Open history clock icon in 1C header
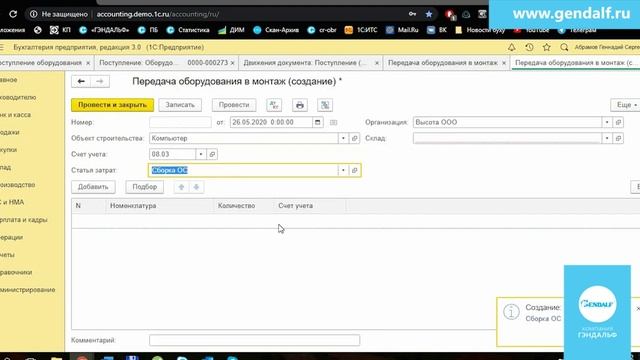Screen dimensions: 640x360 pyautogui.click(x=529, y=47)
